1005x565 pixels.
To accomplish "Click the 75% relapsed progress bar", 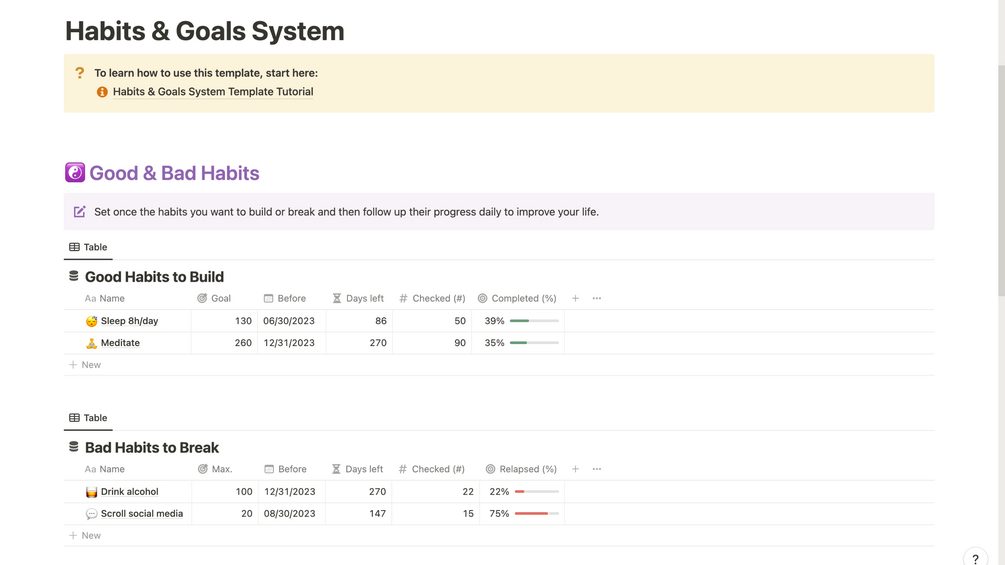I will point(537,514).
